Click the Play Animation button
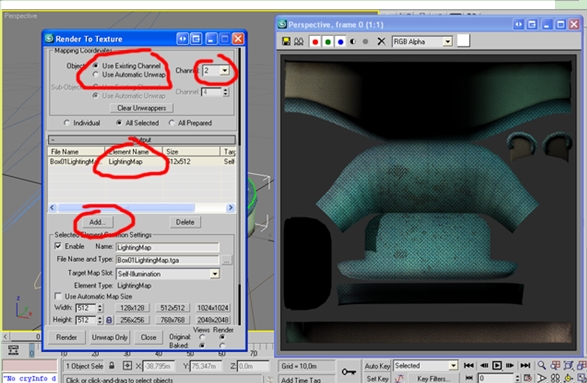This screenshot has height=383, width=587. [497, 365]
